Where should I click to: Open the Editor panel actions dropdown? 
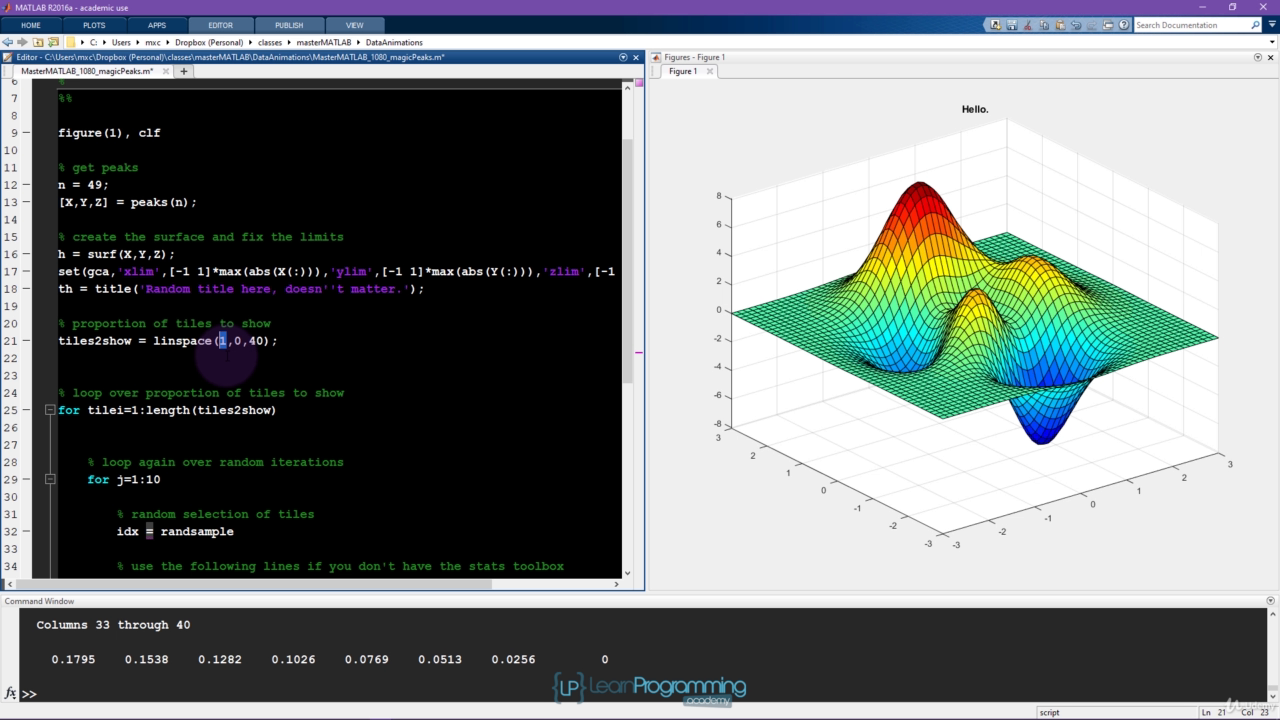click(x=624, y=57)
